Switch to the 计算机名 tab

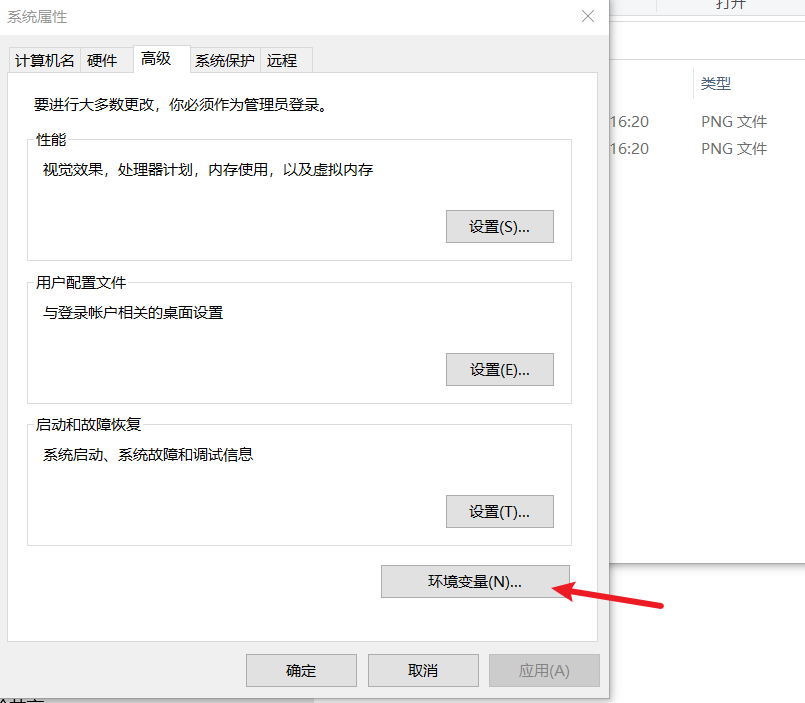45,61
